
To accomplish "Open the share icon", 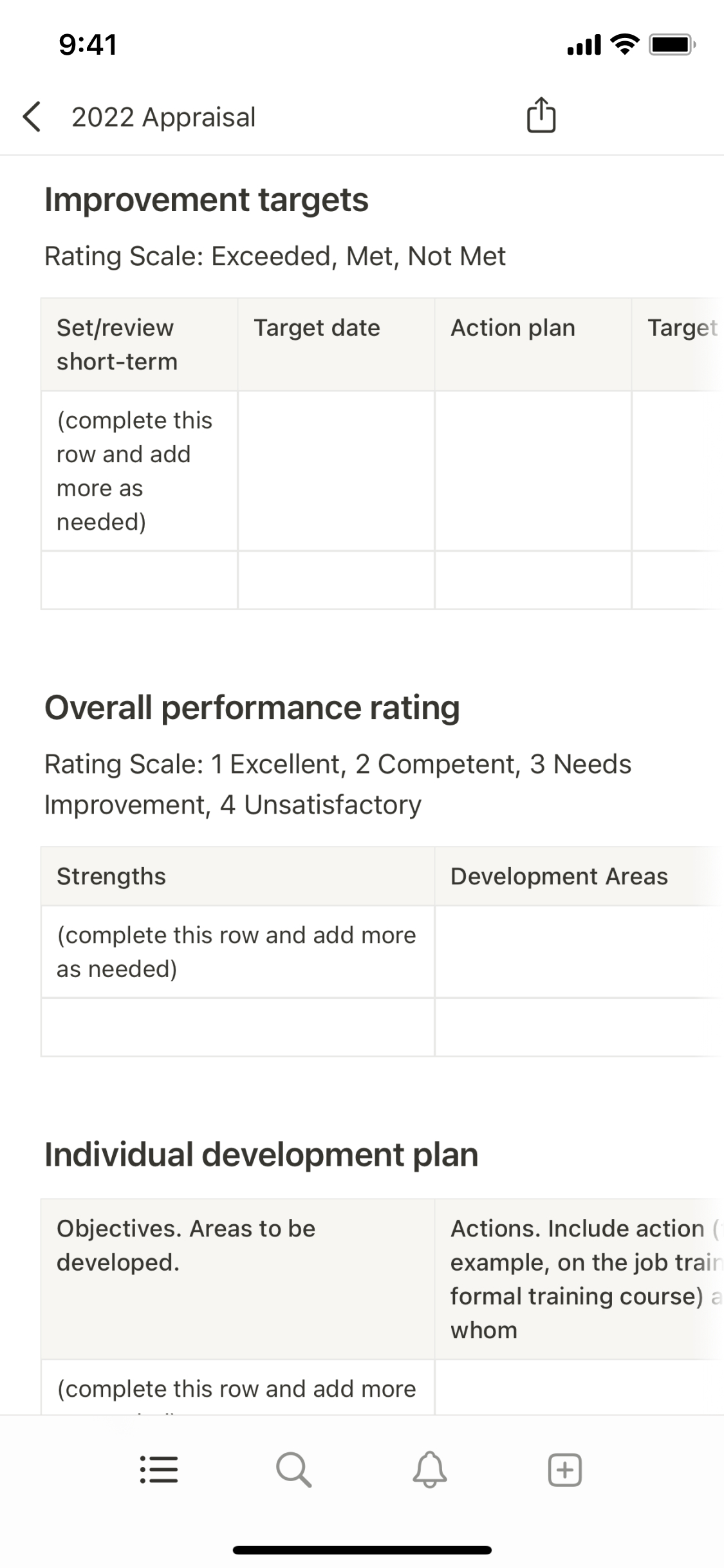I will pyautogui.click(x=541, y=116).
